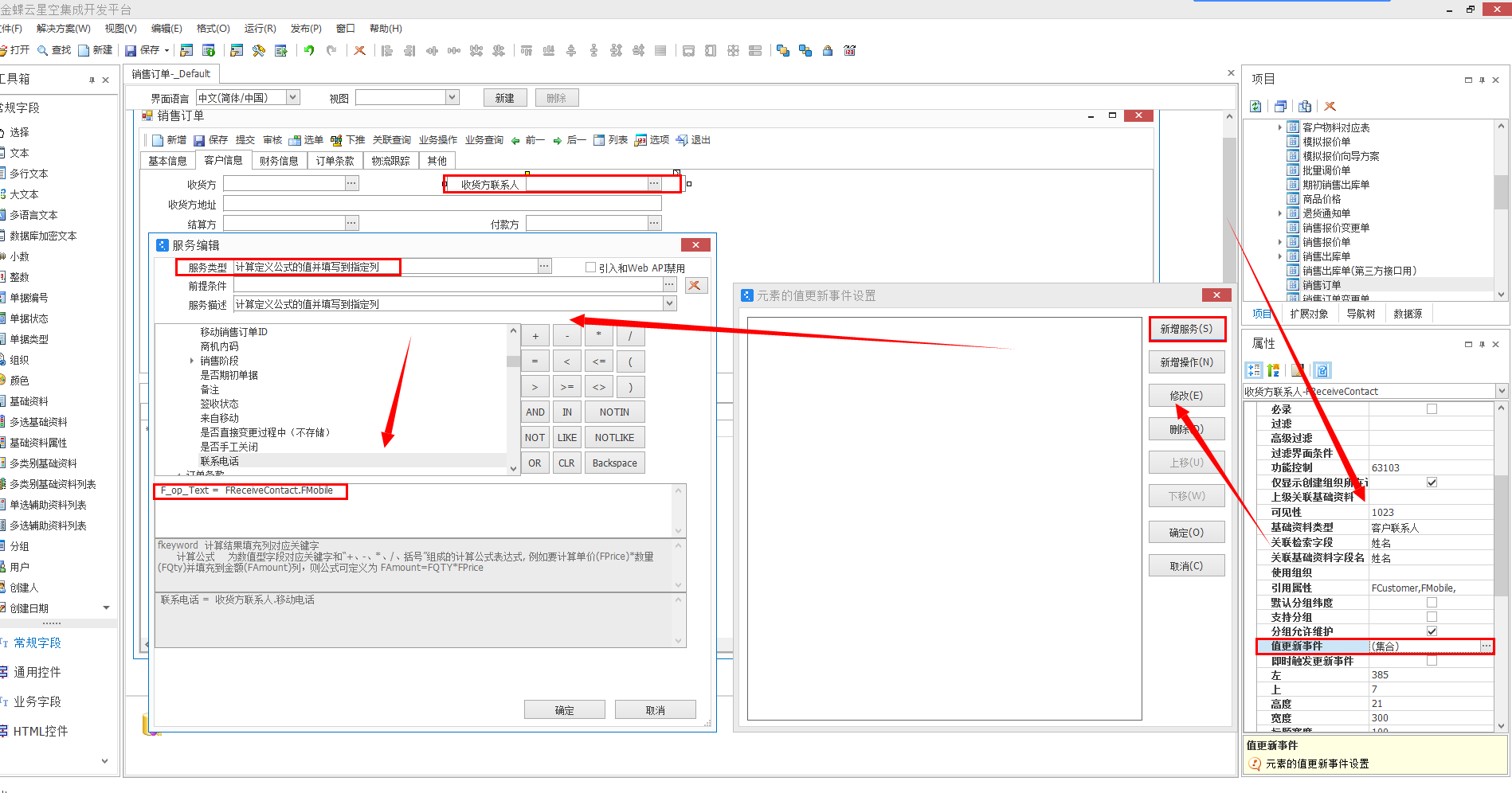
Task: Open the ellipsis button beside 服务类型 field
Action: click(x=544, y=266)
